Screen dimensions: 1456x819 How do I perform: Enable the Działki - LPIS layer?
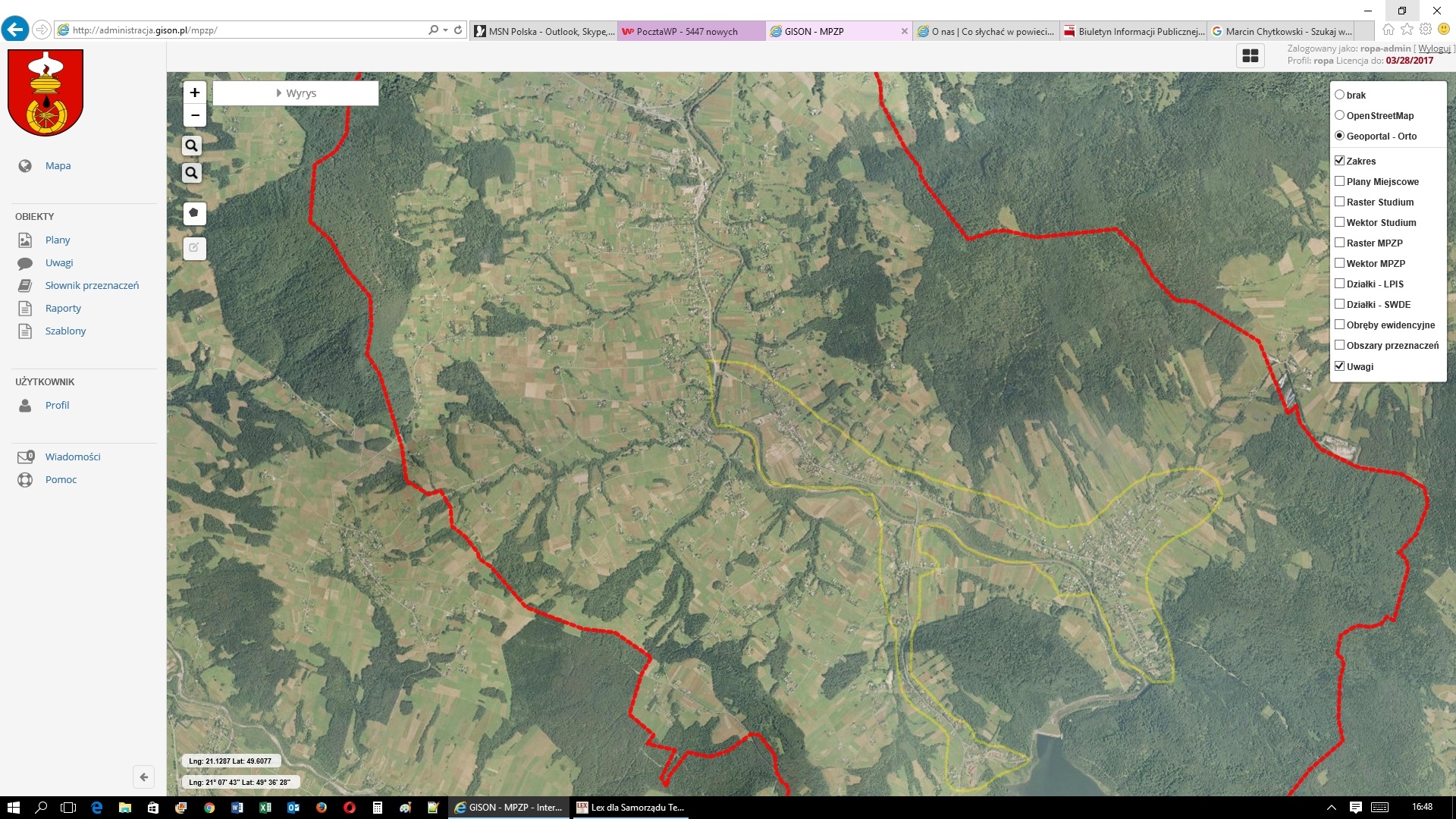(1340, 284)
